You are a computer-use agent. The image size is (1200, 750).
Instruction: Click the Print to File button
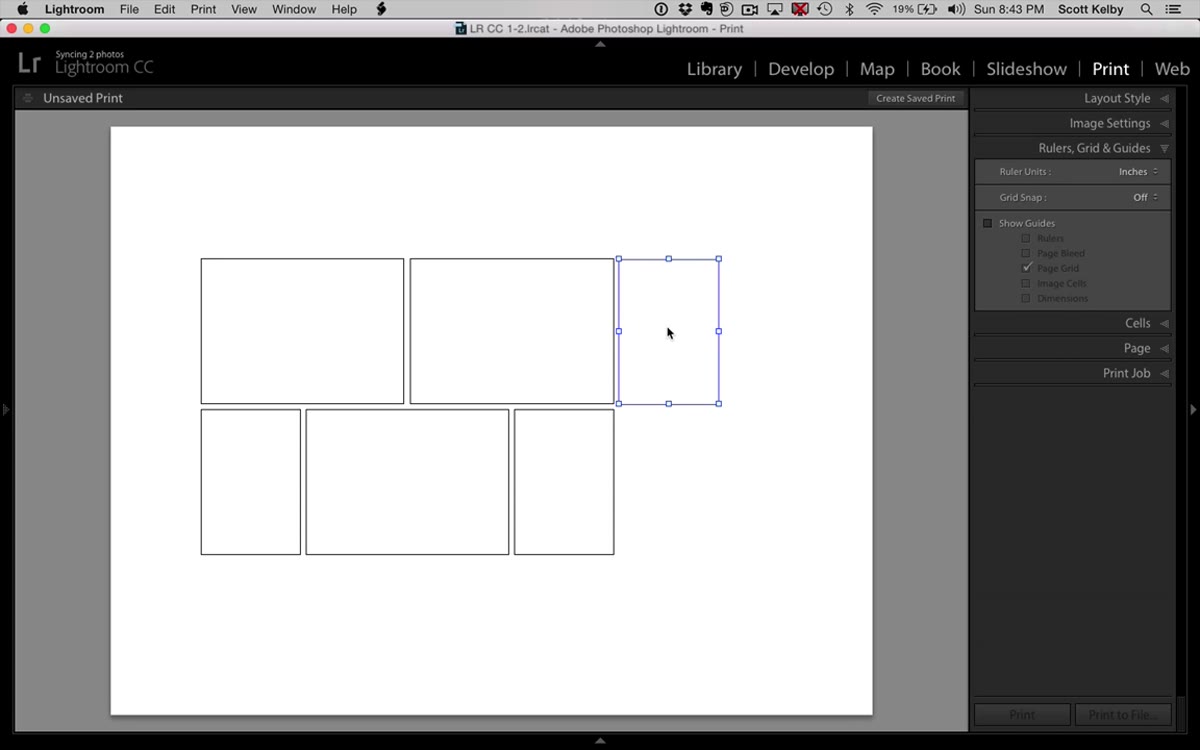(1122, 715)
